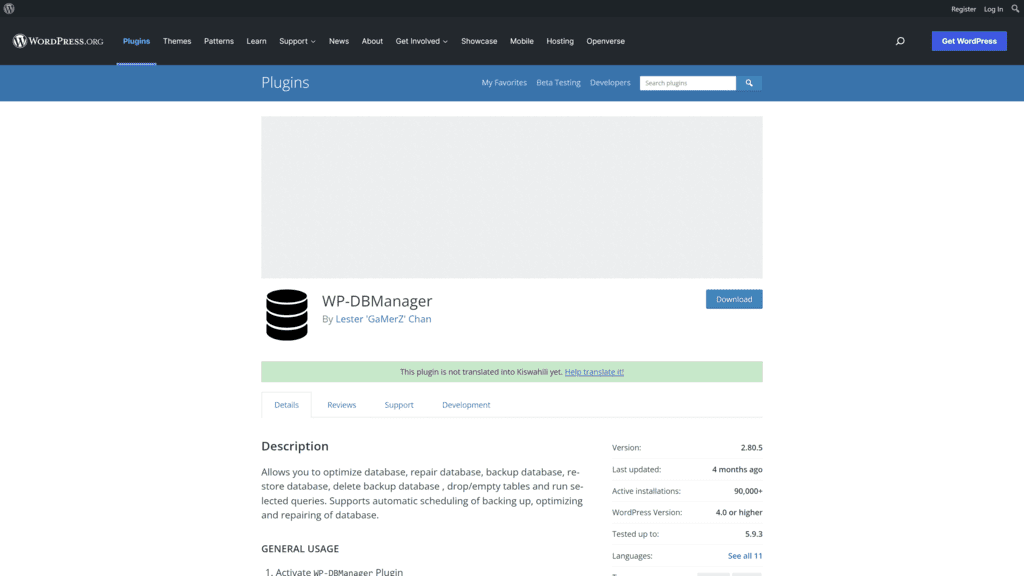Viewport: 1024px width, 576px height.
Task: Open News from the navigation bar
Action: click(339, 41)
